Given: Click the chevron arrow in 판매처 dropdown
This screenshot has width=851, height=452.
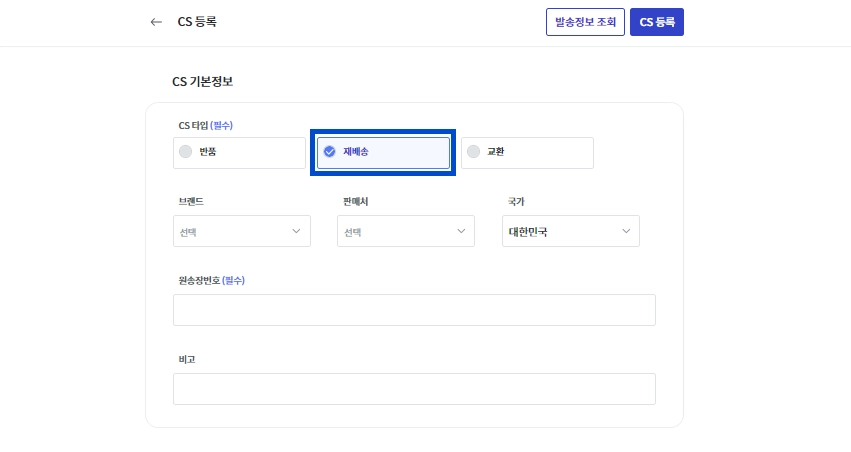Looking at the screenshot, I should (461, 231).
